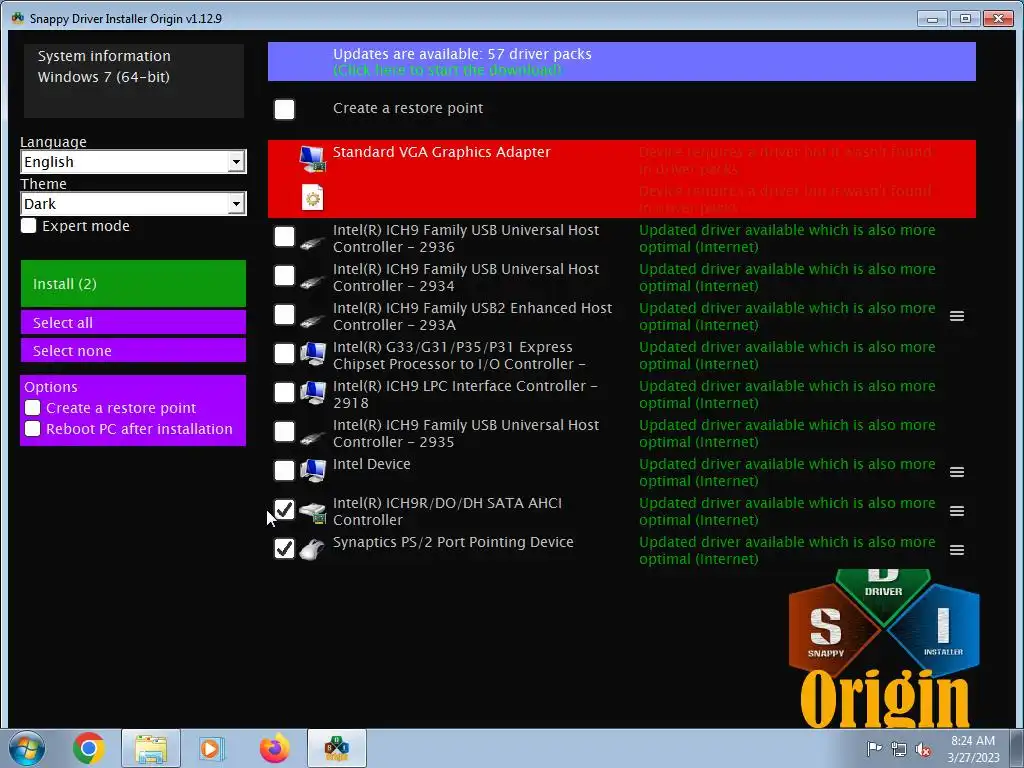Check the Intel Device driver box
The image size is (1024, 768).
[284, 470]
